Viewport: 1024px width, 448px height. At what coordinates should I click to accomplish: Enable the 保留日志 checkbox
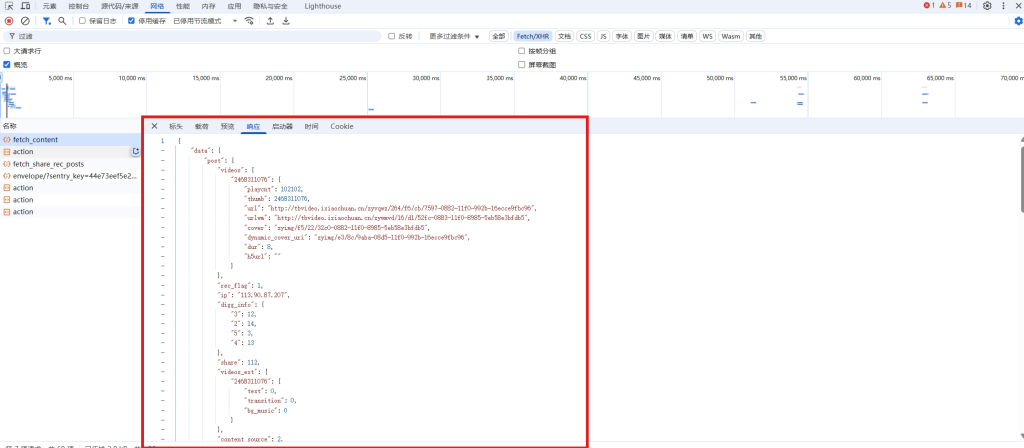[83, 20]
